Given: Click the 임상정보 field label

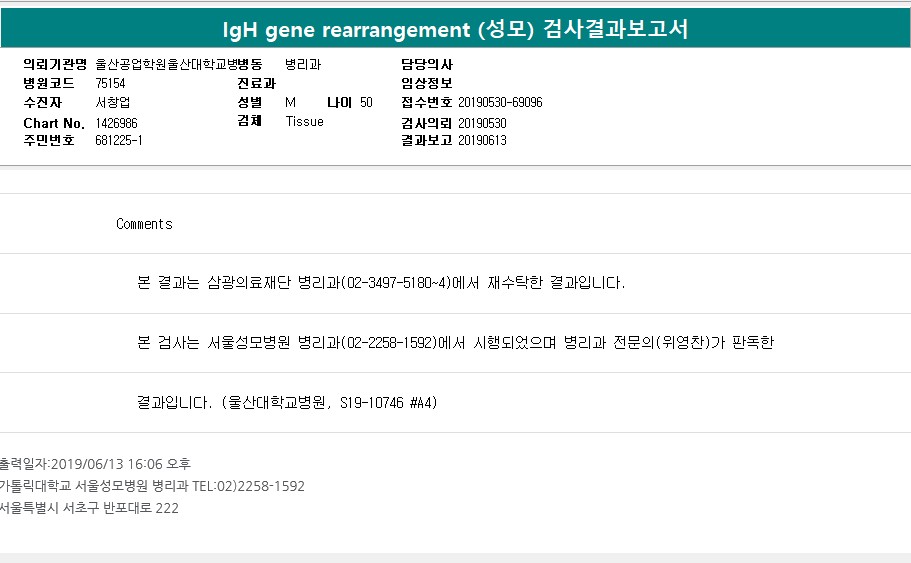Looking at the screenshot, I should tap(427, 83).
